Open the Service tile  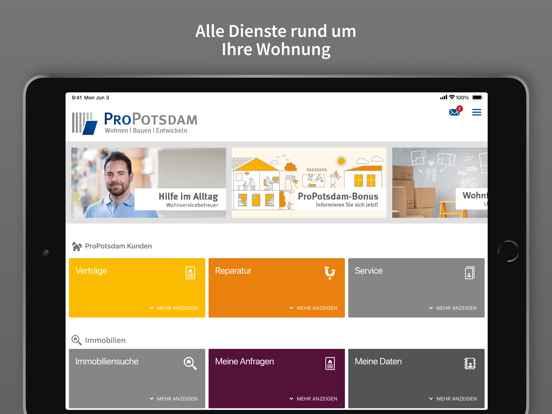(x=416, y=288)
